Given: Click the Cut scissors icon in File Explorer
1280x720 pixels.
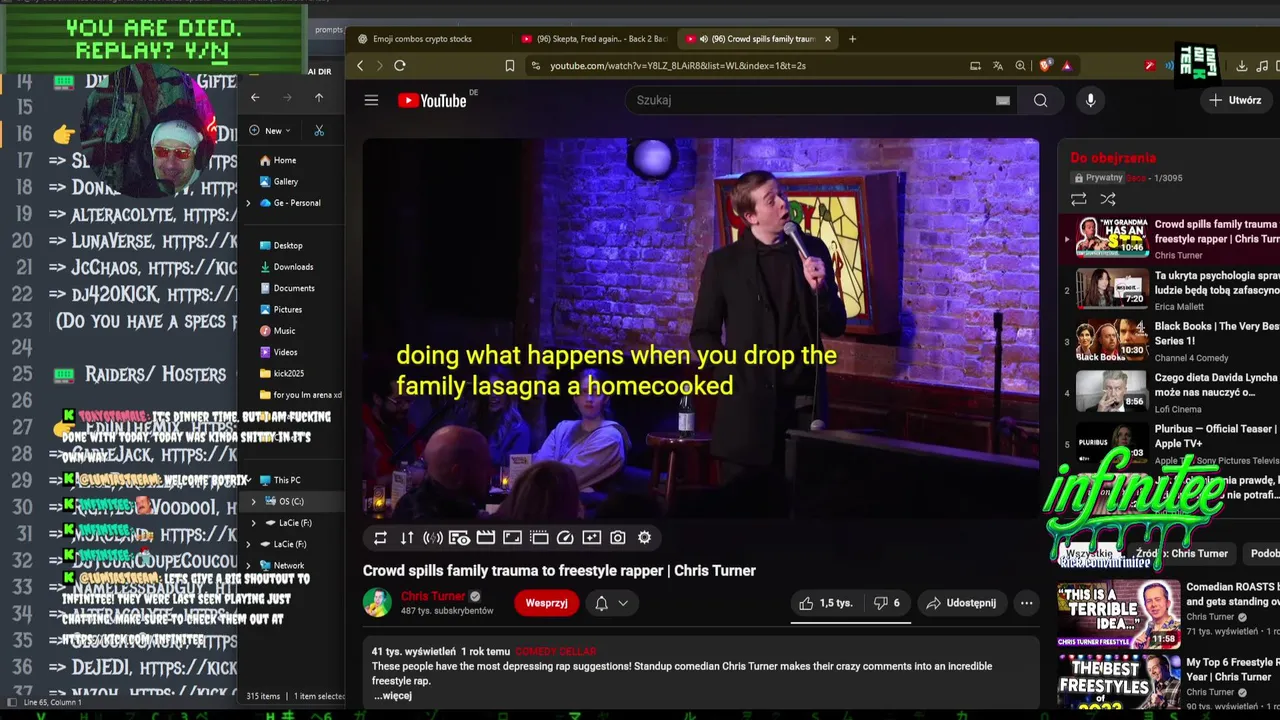Looking at the screenshot, I should (x=319, y=131).
